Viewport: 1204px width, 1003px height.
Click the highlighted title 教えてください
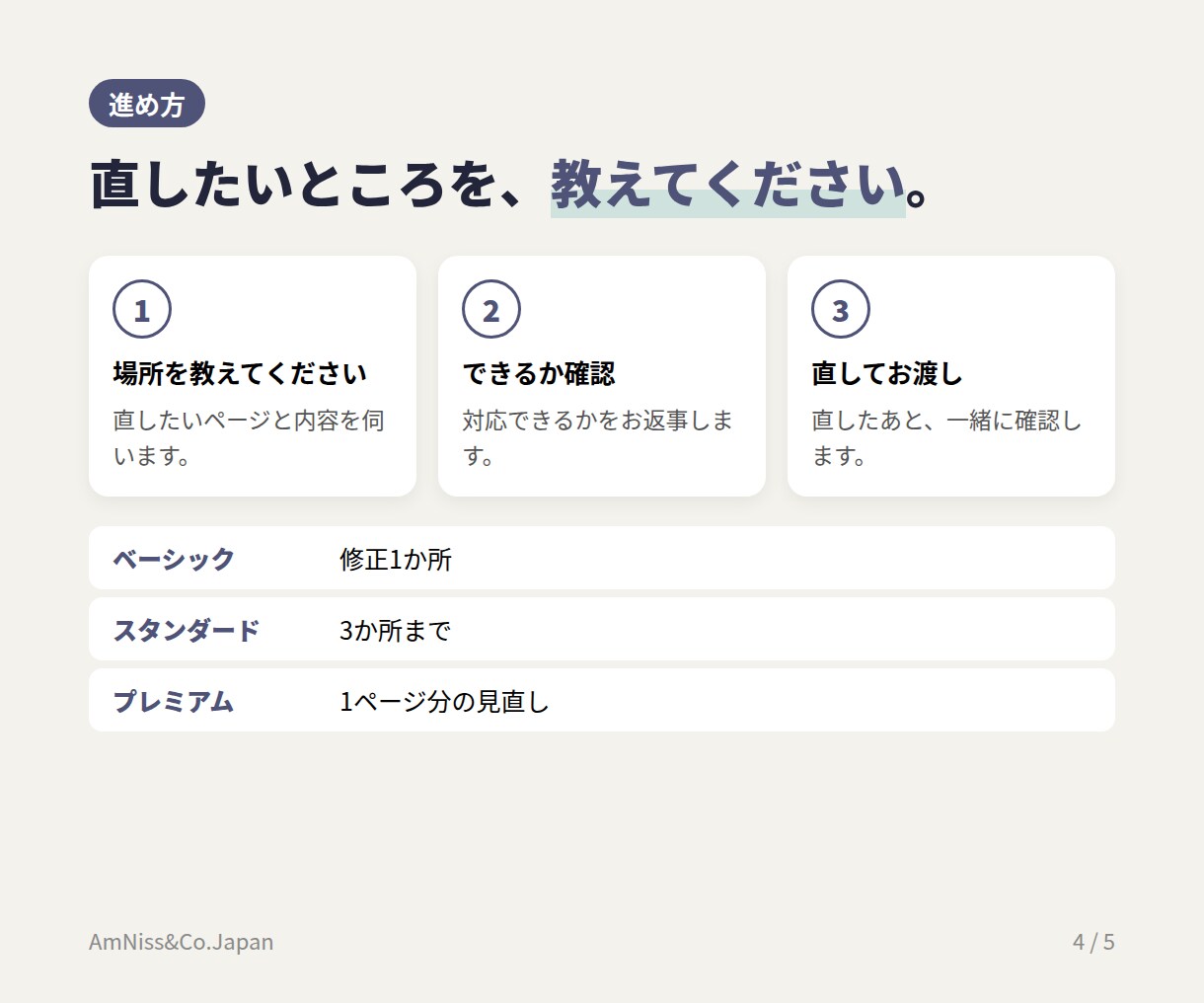point(728,185)
